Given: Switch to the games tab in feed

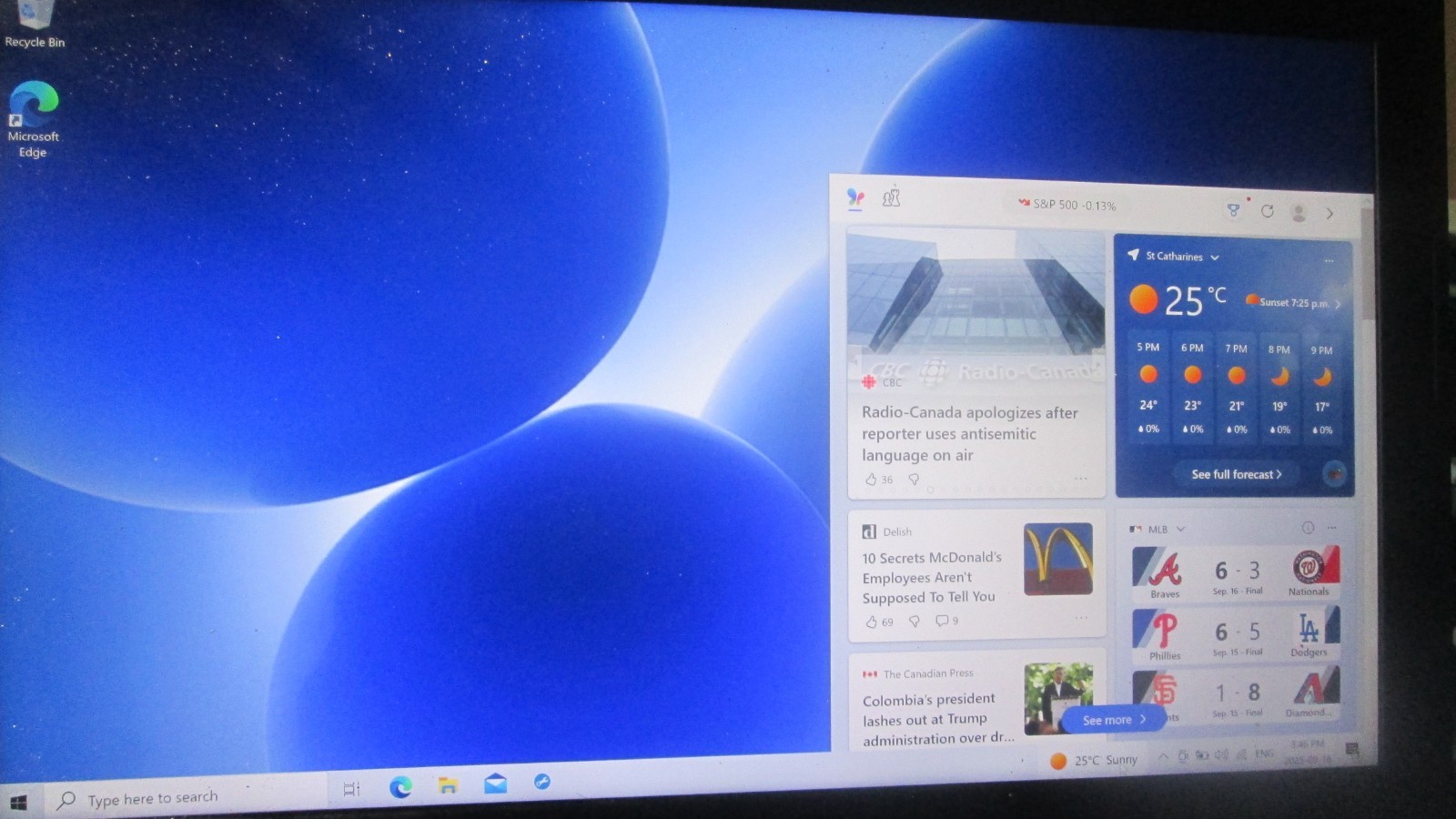Looking at the screenshot, I should pyautogui.click(x=891, y=197).
